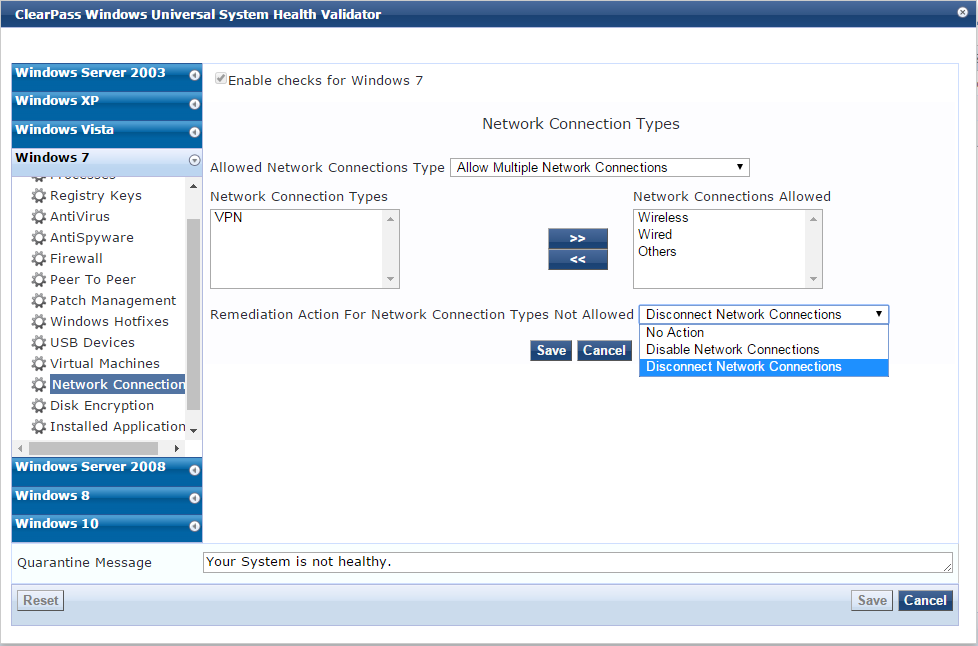
Task: Click the Quarantine Message text field
Action: (x=578, y=562)
